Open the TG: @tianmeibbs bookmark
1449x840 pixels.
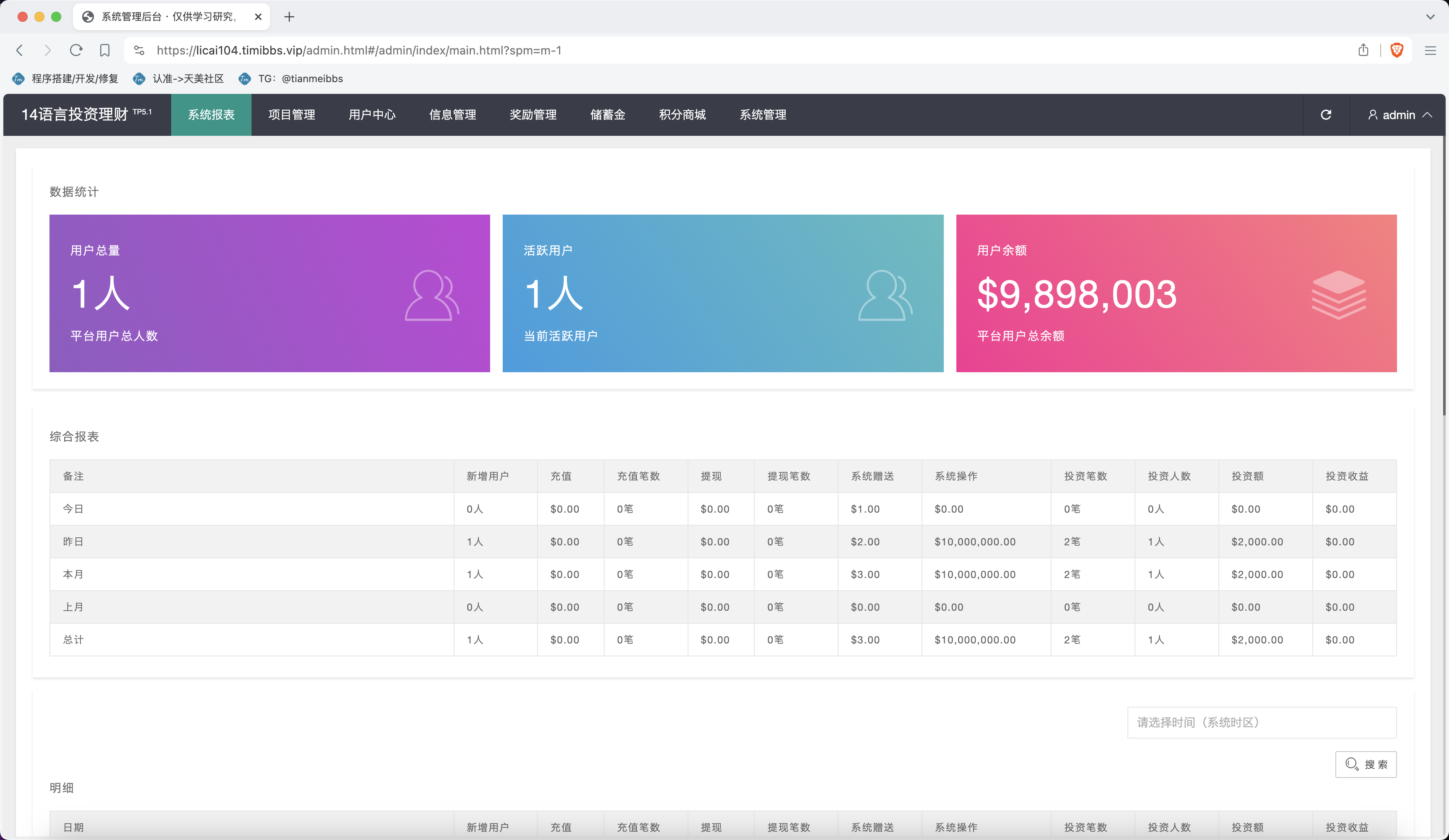click(x=291, y=79)
